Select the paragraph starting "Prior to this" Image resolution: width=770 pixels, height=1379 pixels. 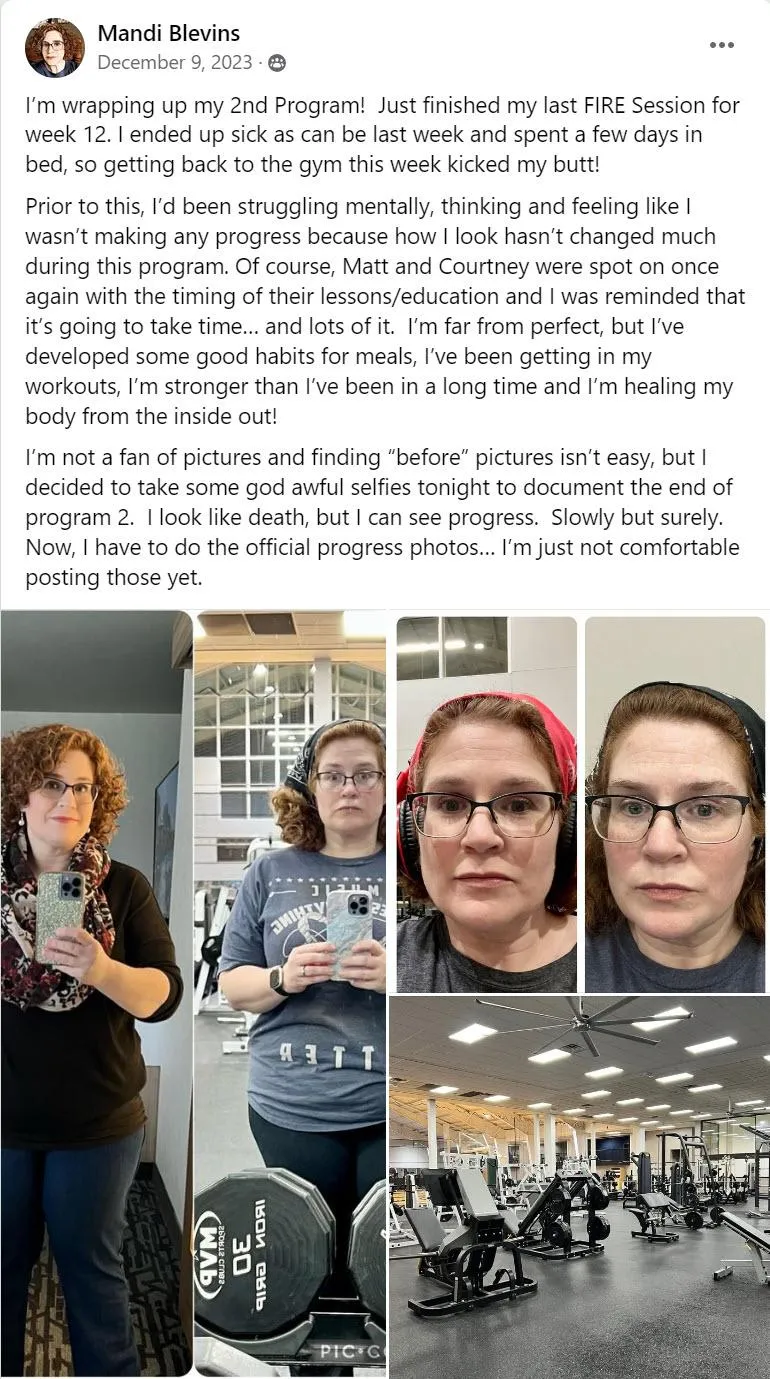coord(385,312)
